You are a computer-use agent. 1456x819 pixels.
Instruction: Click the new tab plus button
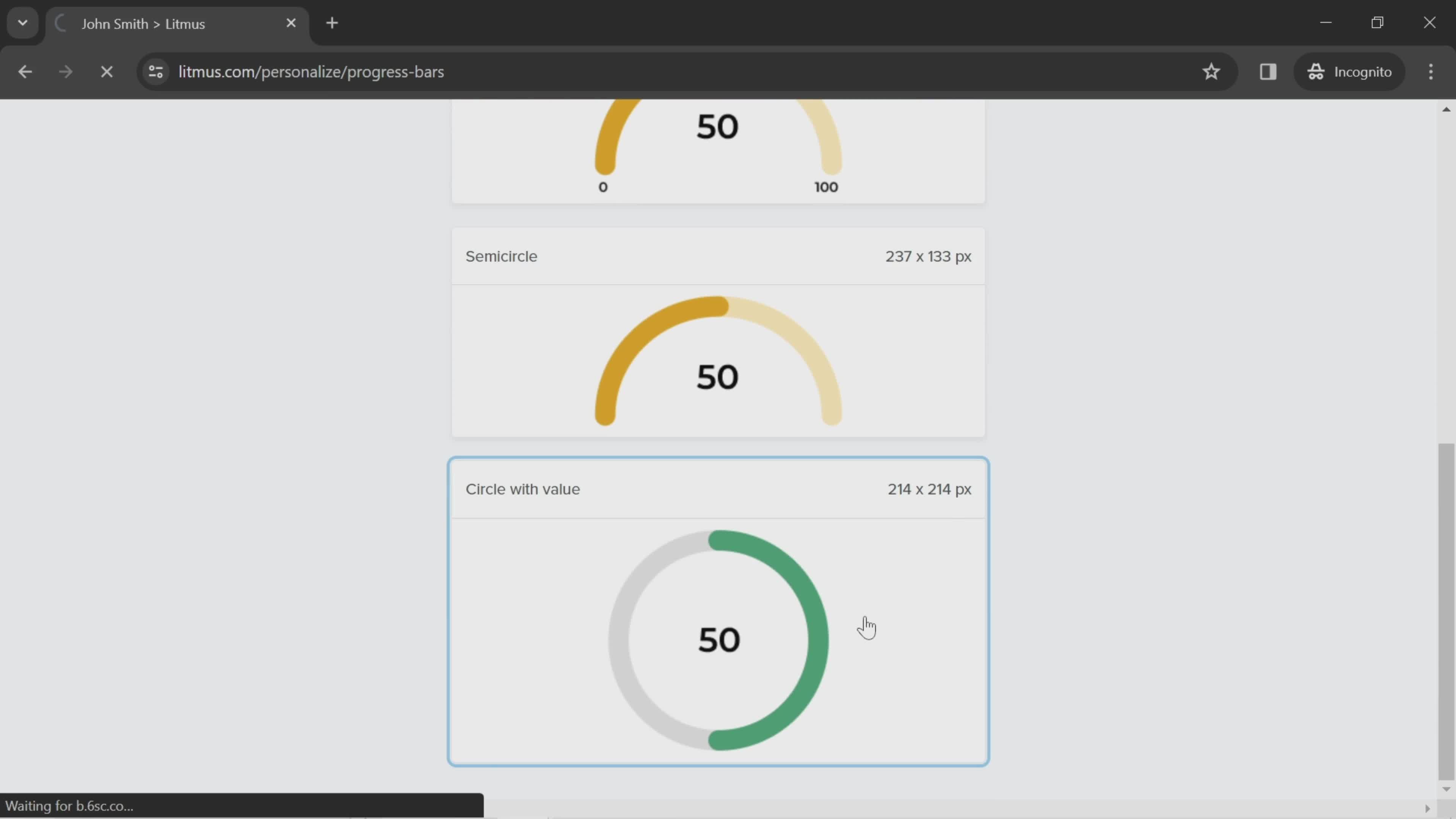click(332, 22)
